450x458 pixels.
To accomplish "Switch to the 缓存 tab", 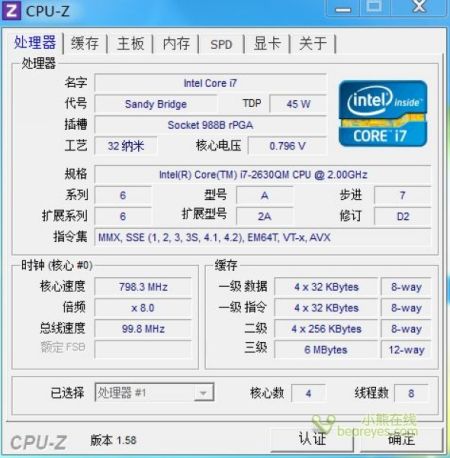I will coord(85,43).
